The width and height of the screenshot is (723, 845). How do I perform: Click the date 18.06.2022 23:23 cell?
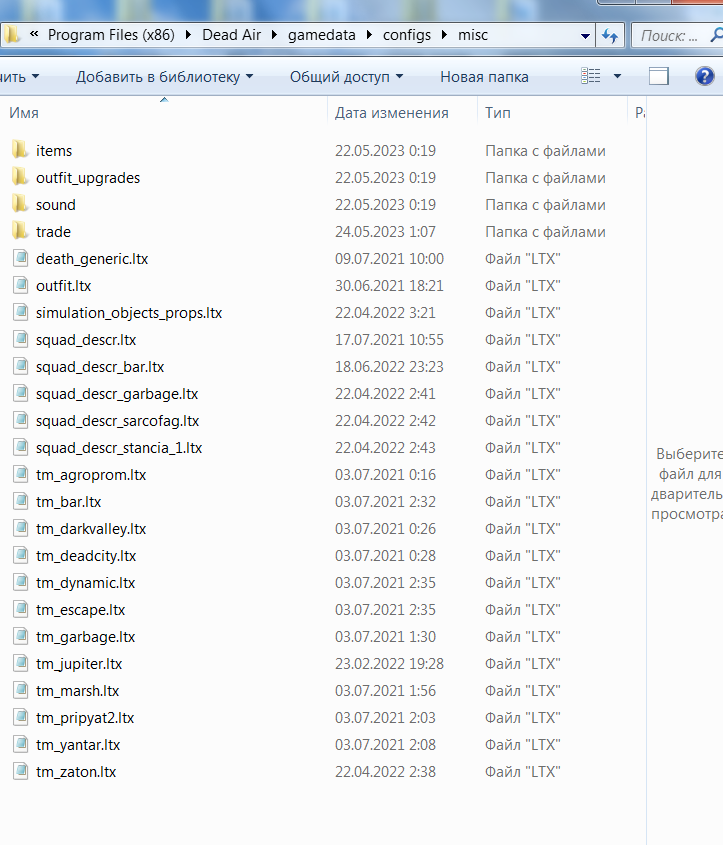[390, 367]
